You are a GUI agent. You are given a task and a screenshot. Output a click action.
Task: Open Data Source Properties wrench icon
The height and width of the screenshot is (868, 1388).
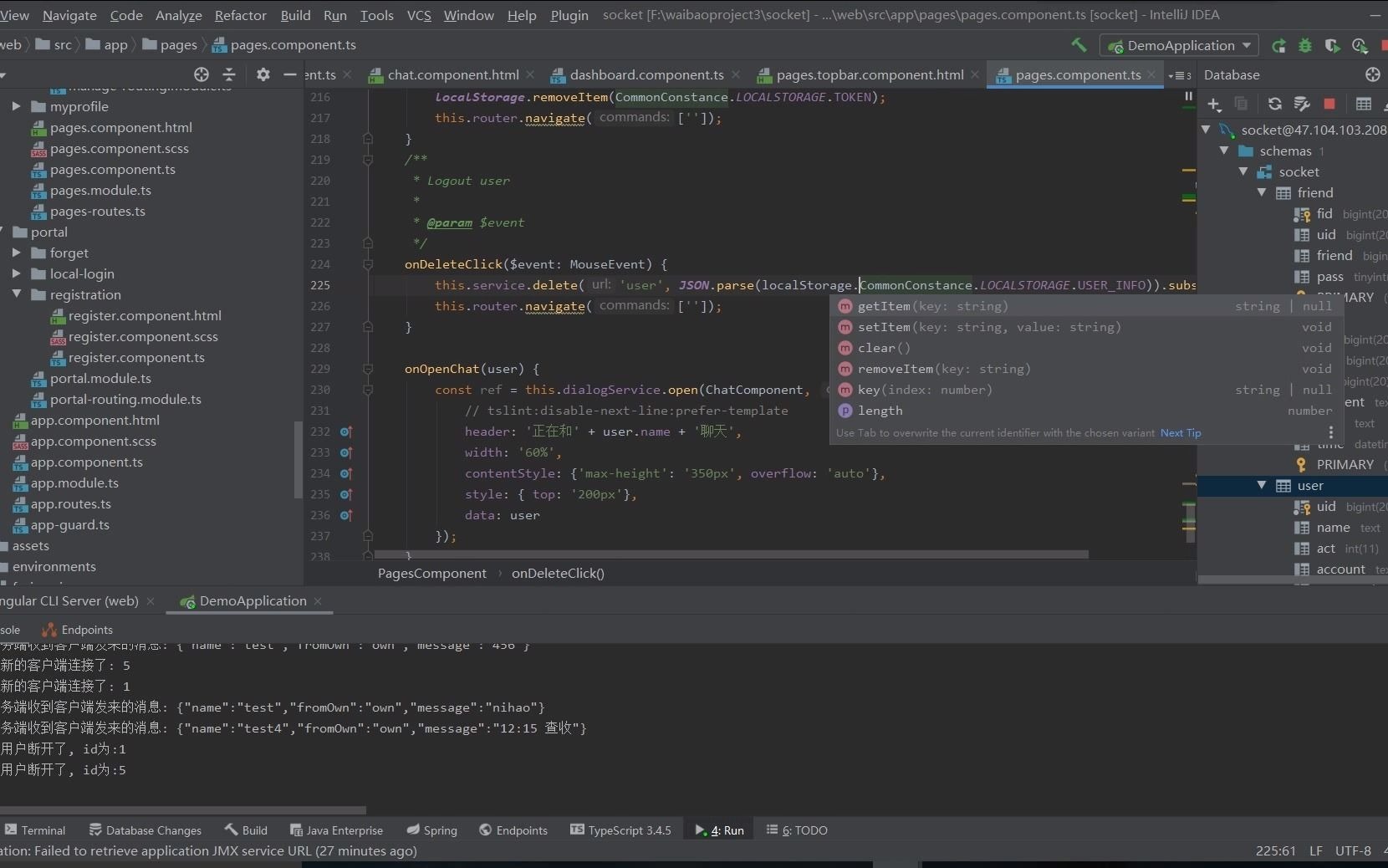tap(1302, 104)
